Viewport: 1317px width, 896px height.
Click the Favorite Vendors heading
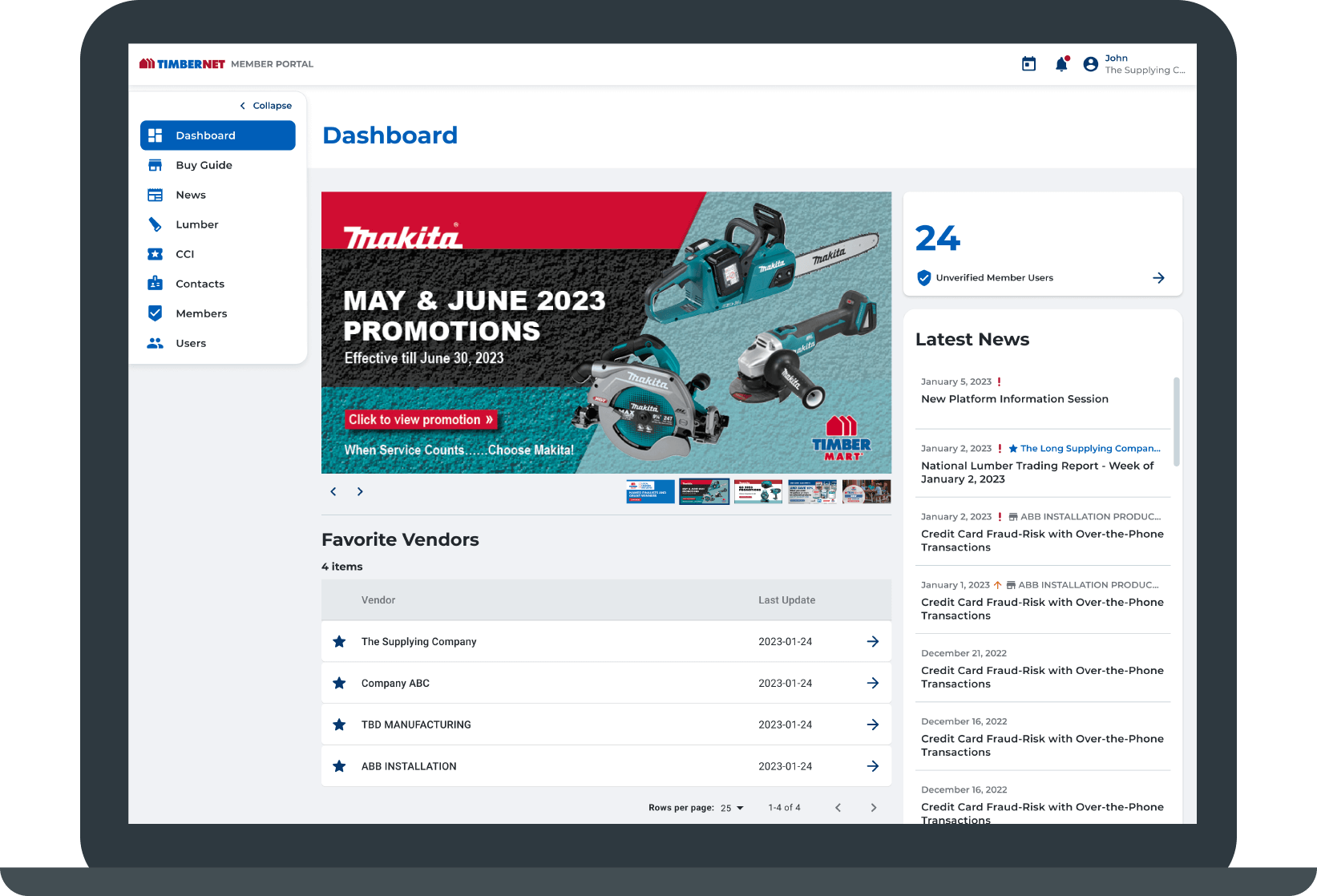click(x=400, y=539)
